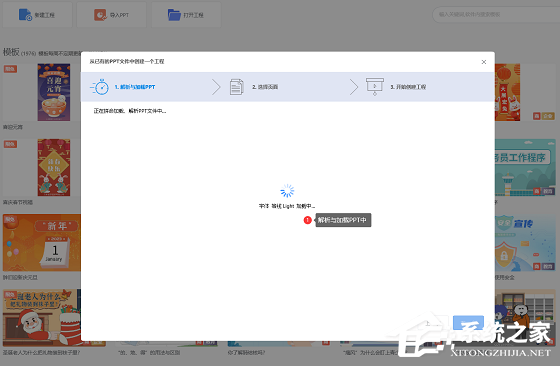Click the arrow chevron after step 2
This screenshot has width=560, height=366.
(354, 87)
